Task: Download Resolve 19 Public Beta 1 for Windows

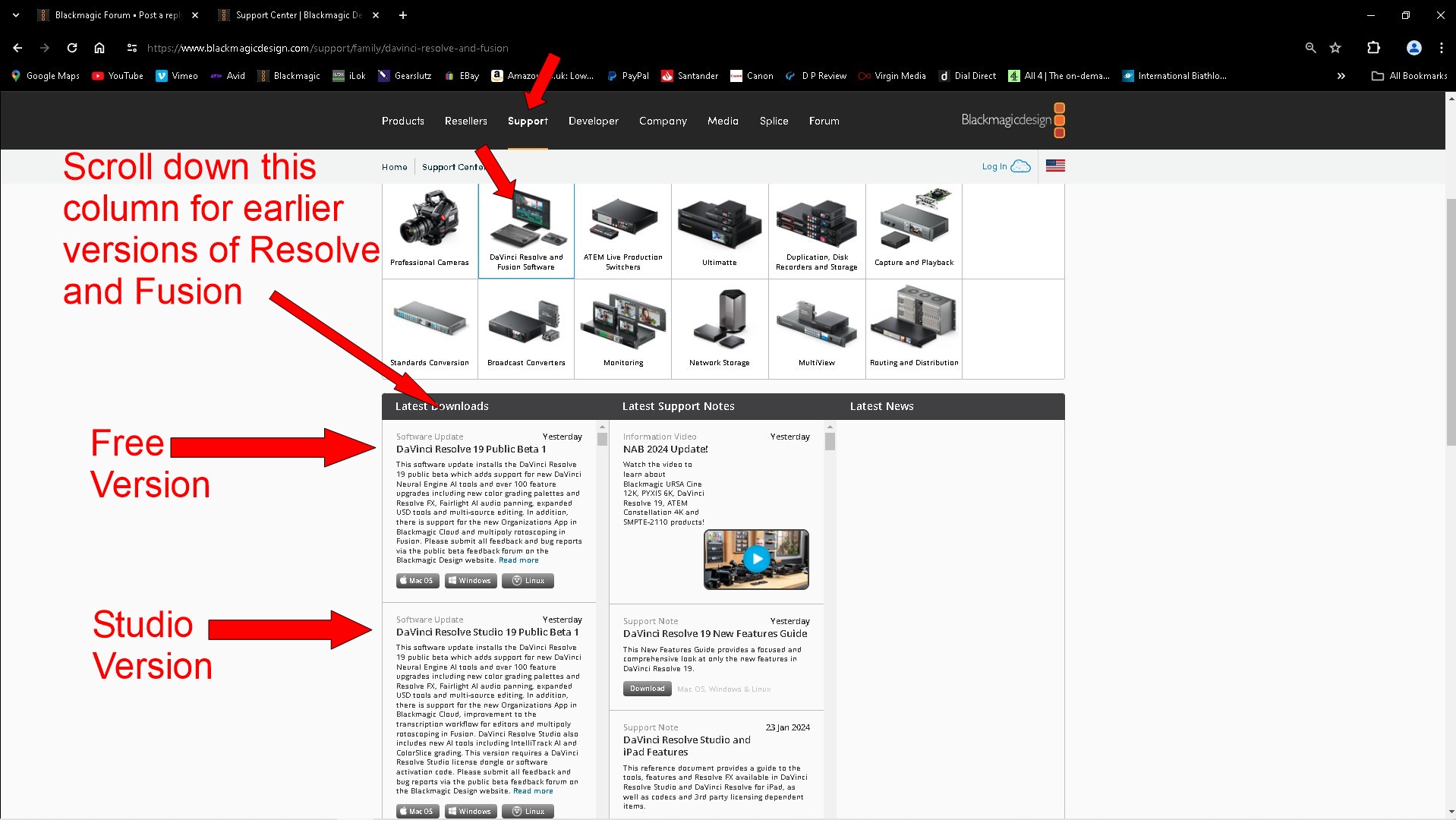Action: 471,581
